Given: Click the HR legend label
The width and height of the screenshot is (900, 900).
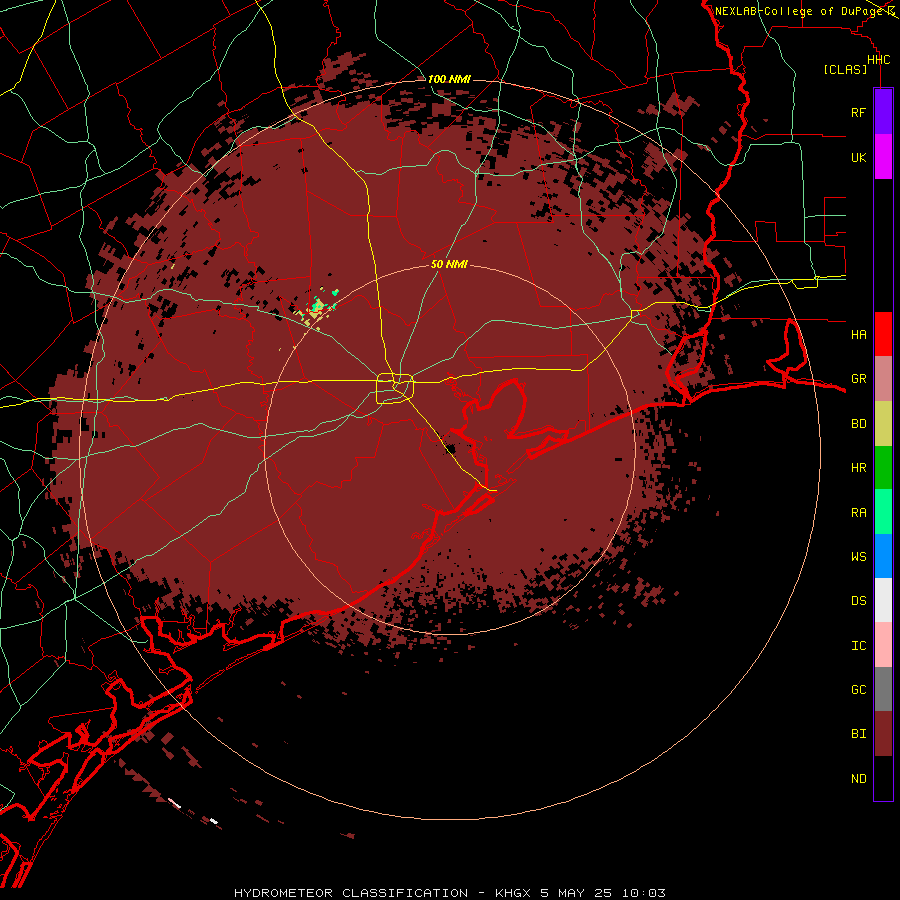Looking at the screenshot, I should coord(858,468).
